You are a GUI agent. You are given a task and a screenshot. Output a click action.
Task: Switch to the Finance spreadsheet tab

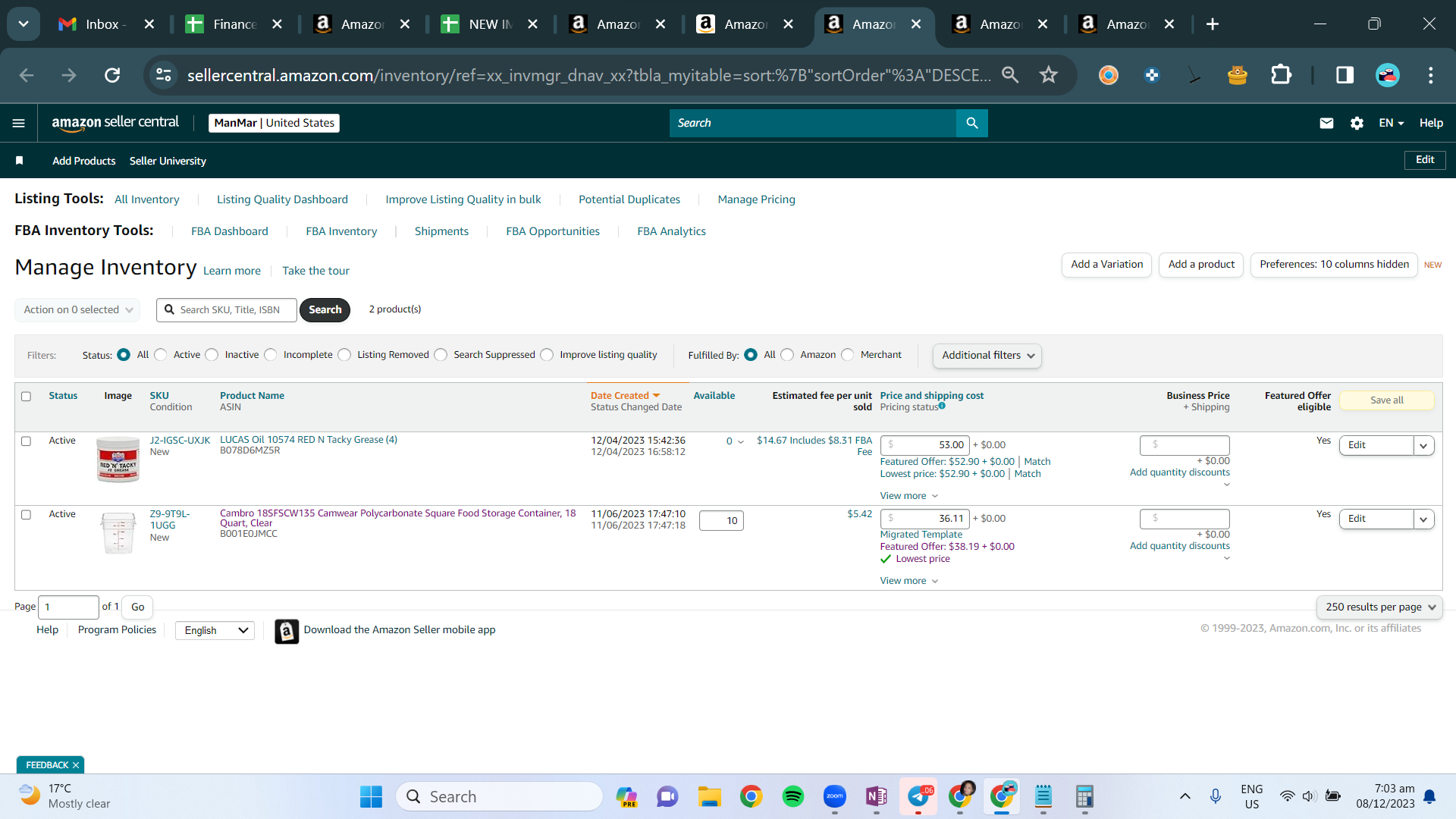coord(234,24)
